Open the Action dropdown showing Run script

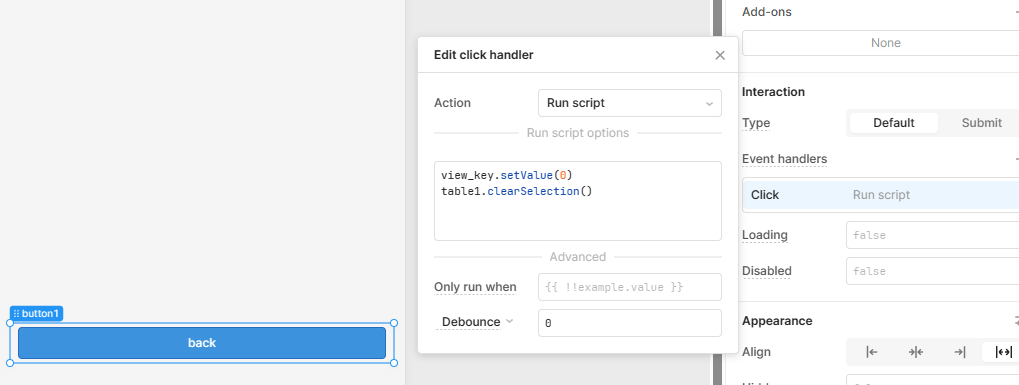click(630, 103)
